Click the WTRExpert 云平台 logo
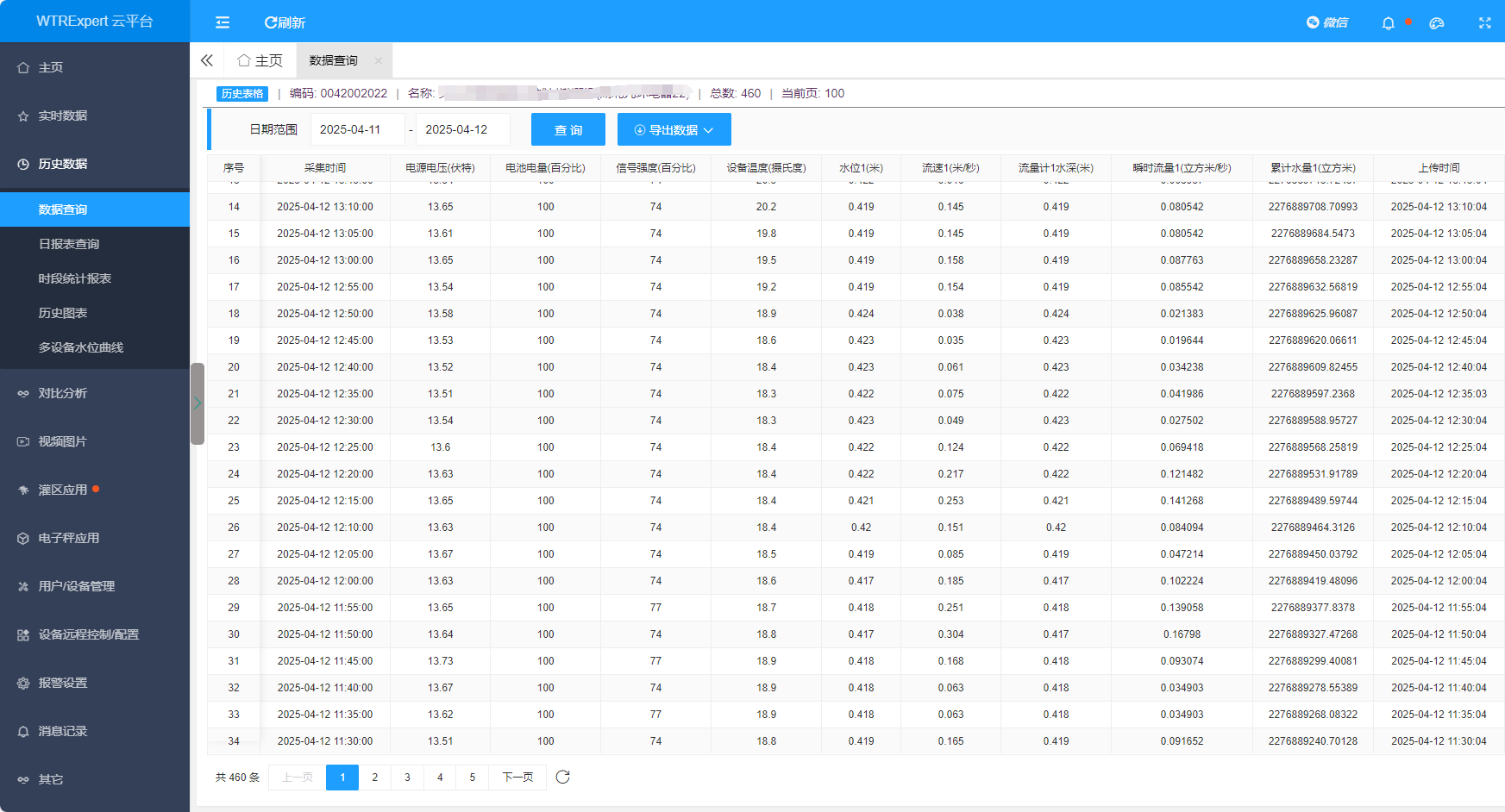The height and width of the screenshot is (812, 1505). pos(95,22)
